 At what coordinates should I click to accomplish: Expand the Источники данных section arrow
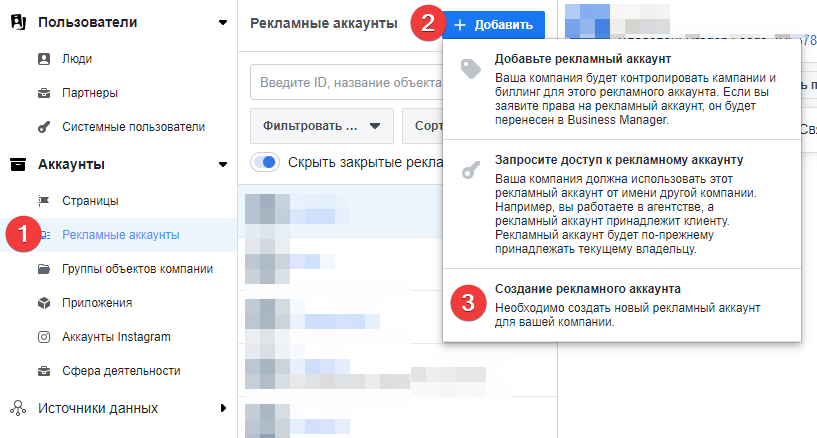[223, 408]
